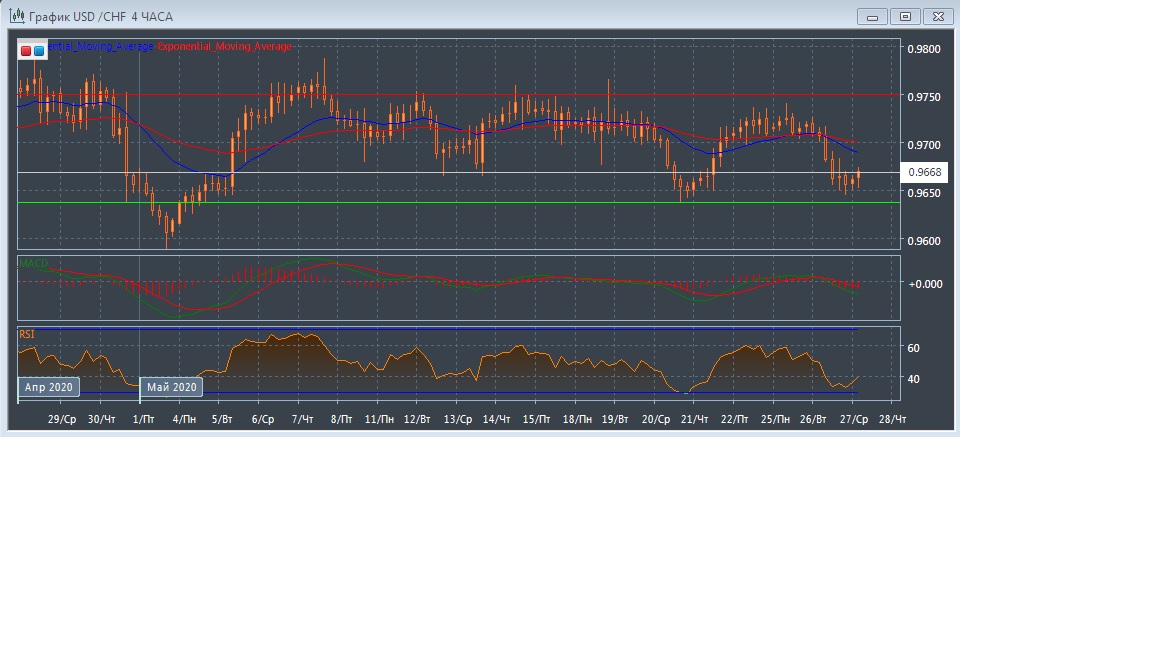The image size is (1152, 648).
Task: Close the USD/CHF chart window
Action: pyautogui.click(x=938, y=16)
